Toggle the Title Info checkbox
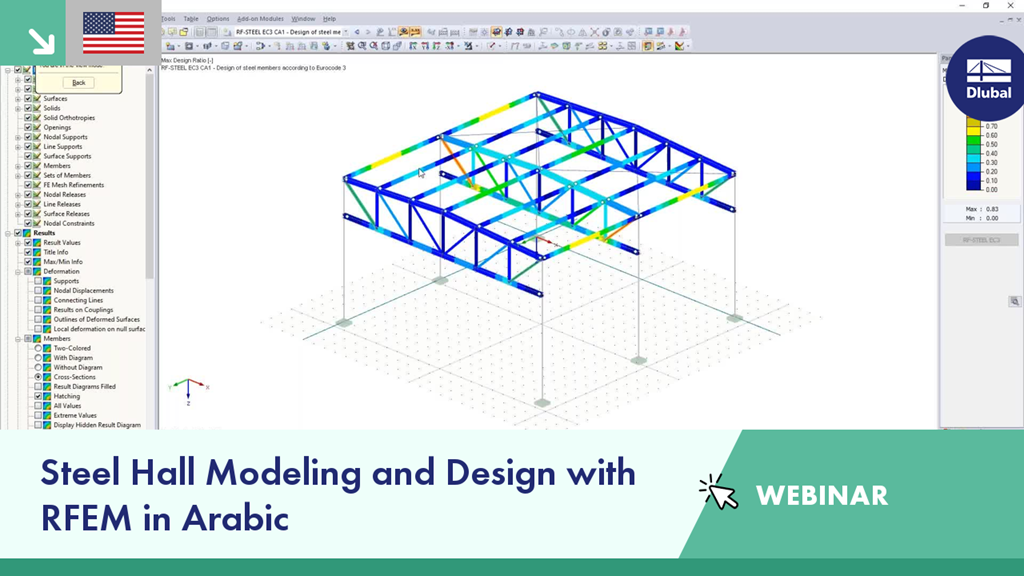Screen dimensions: 1024x576 28,252
